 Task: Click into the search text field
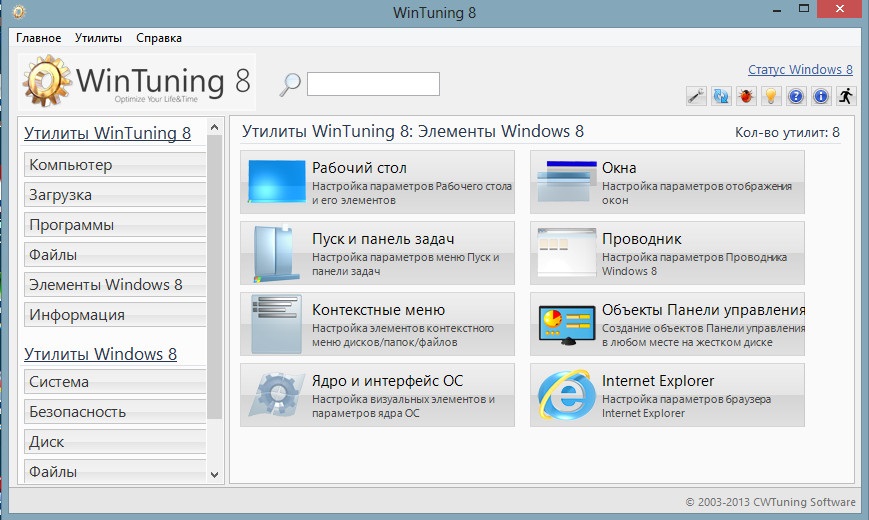[373, 84]
